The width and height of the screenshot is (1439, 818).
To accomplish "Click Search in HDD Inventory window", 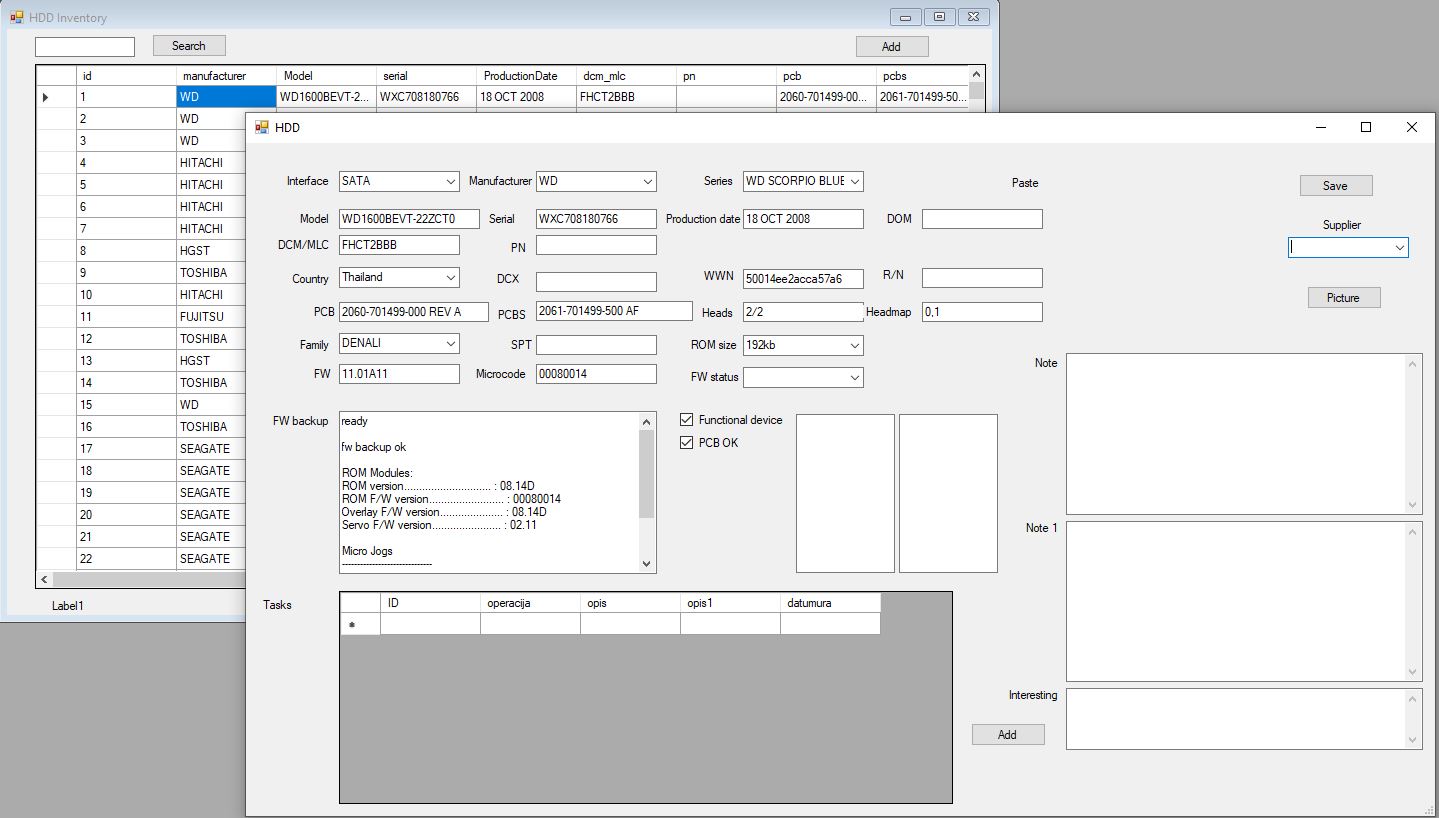I will click(189, 45).
